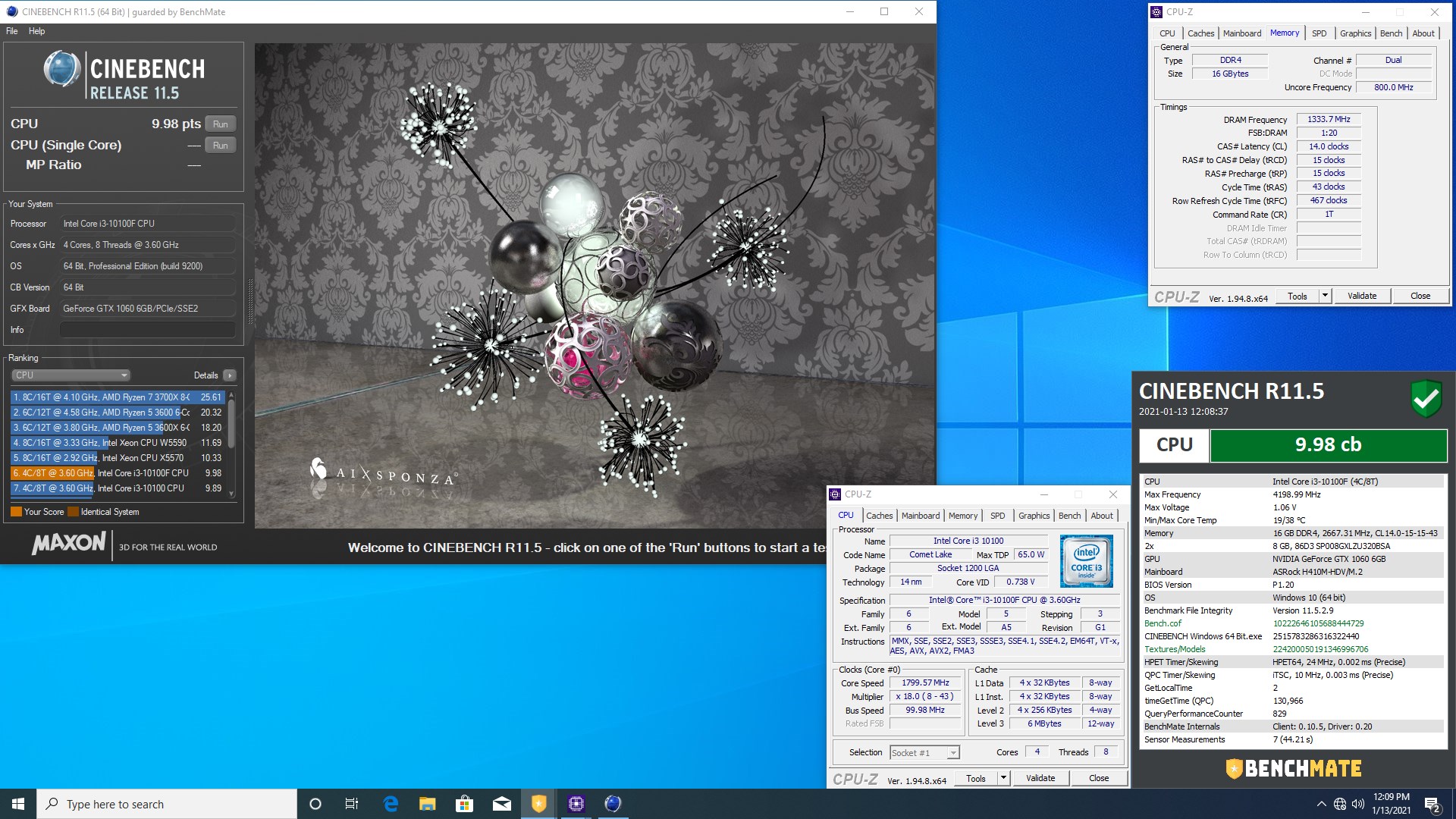Click Bench.cof hash value in BenchMate
Viewport: 1456px width, 819px height.
pos(1318,623)
